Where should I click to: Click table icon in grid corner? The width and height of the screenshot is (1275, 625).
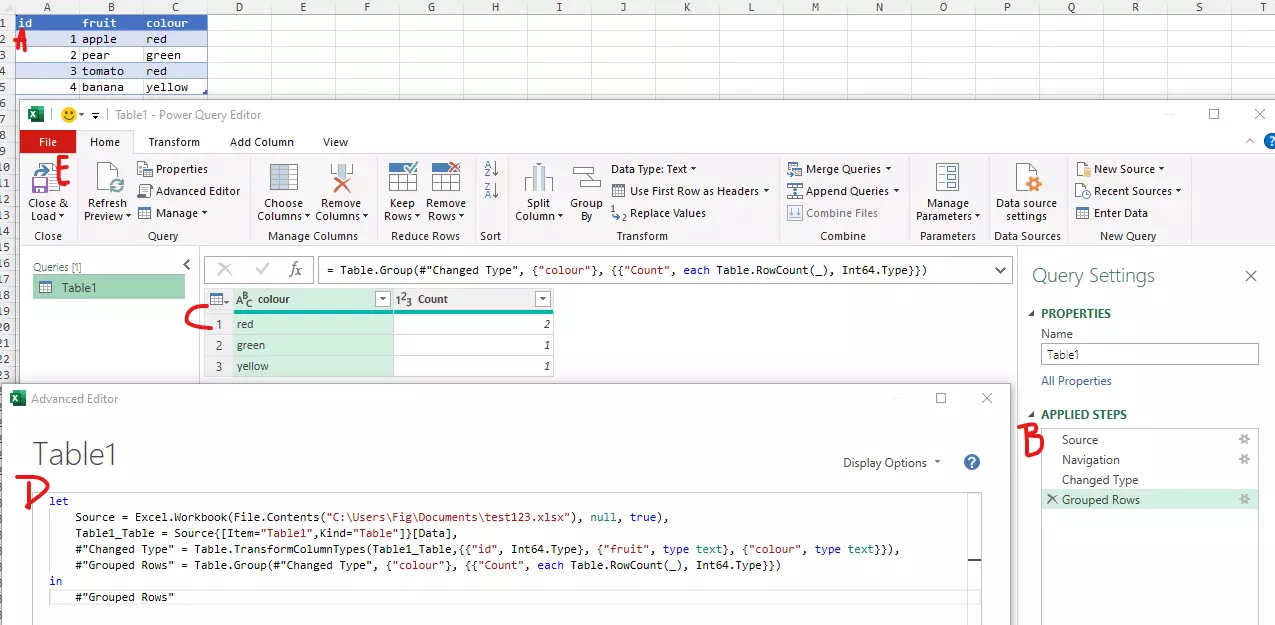click(218, 299)
